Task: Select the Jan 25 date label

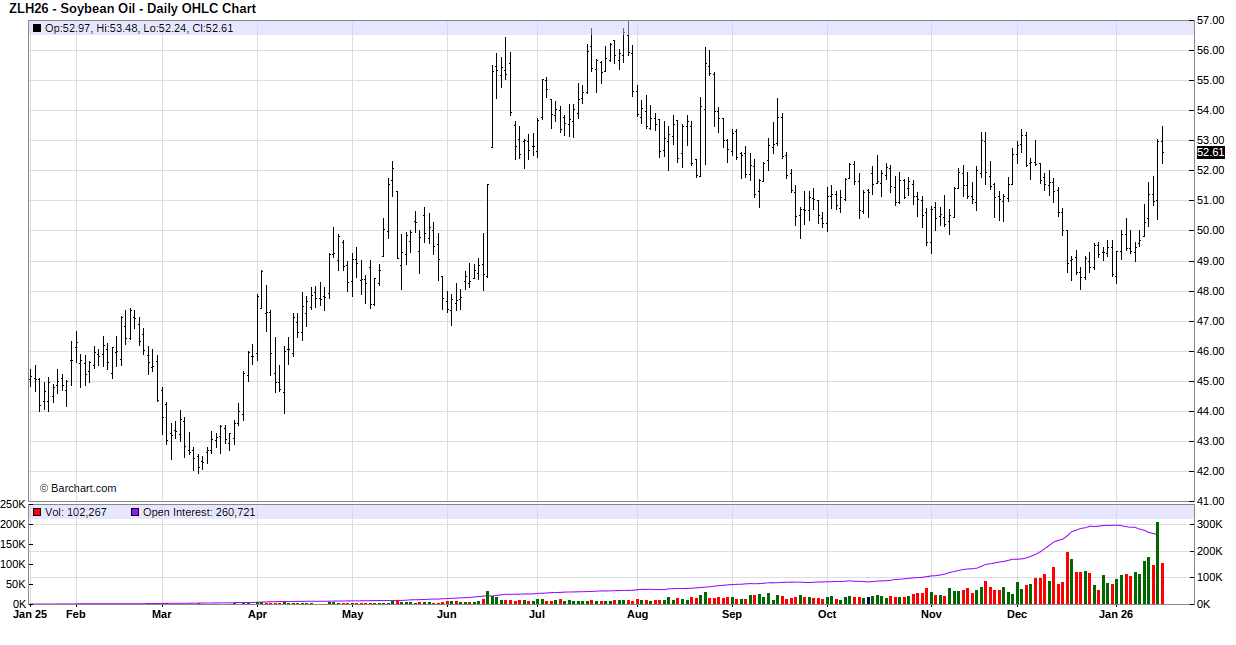Action: (x=30, y=615)
